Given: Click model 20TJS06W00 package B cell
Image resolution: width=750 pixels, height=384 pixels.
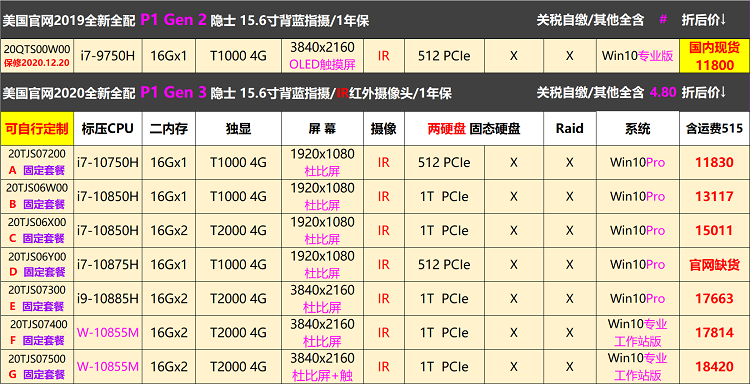Looking at the screenshot, I should click(37, 197).
